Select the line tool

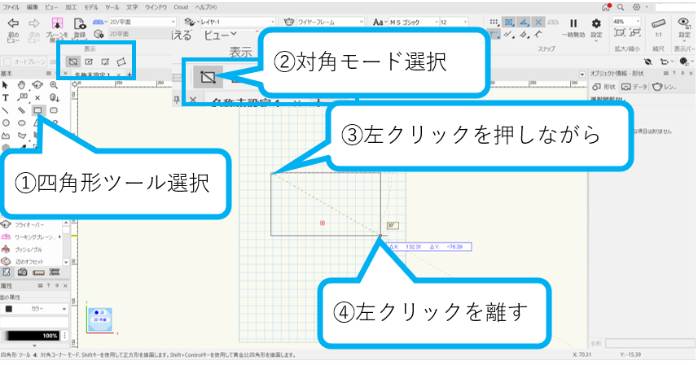click(5, 110)
